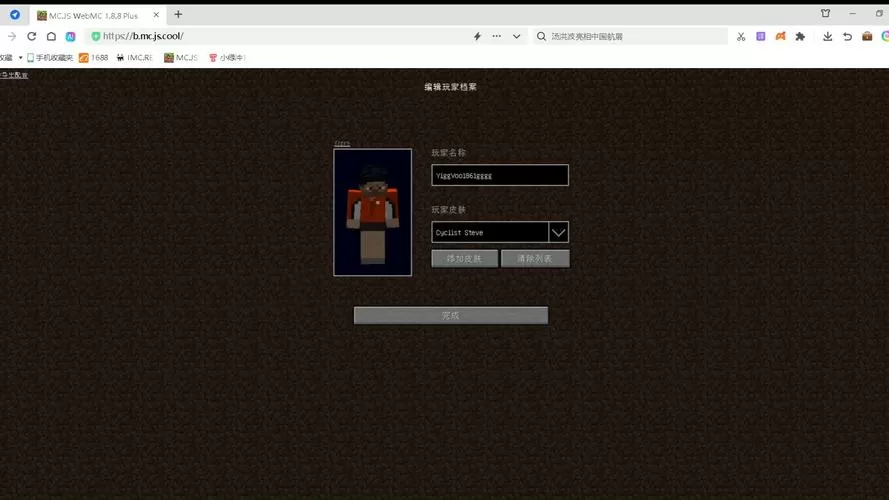This screenshot has width=889, height=500.
Task: Click the purple extension icon in the toolbar
Action: click(x=761, y=36)
